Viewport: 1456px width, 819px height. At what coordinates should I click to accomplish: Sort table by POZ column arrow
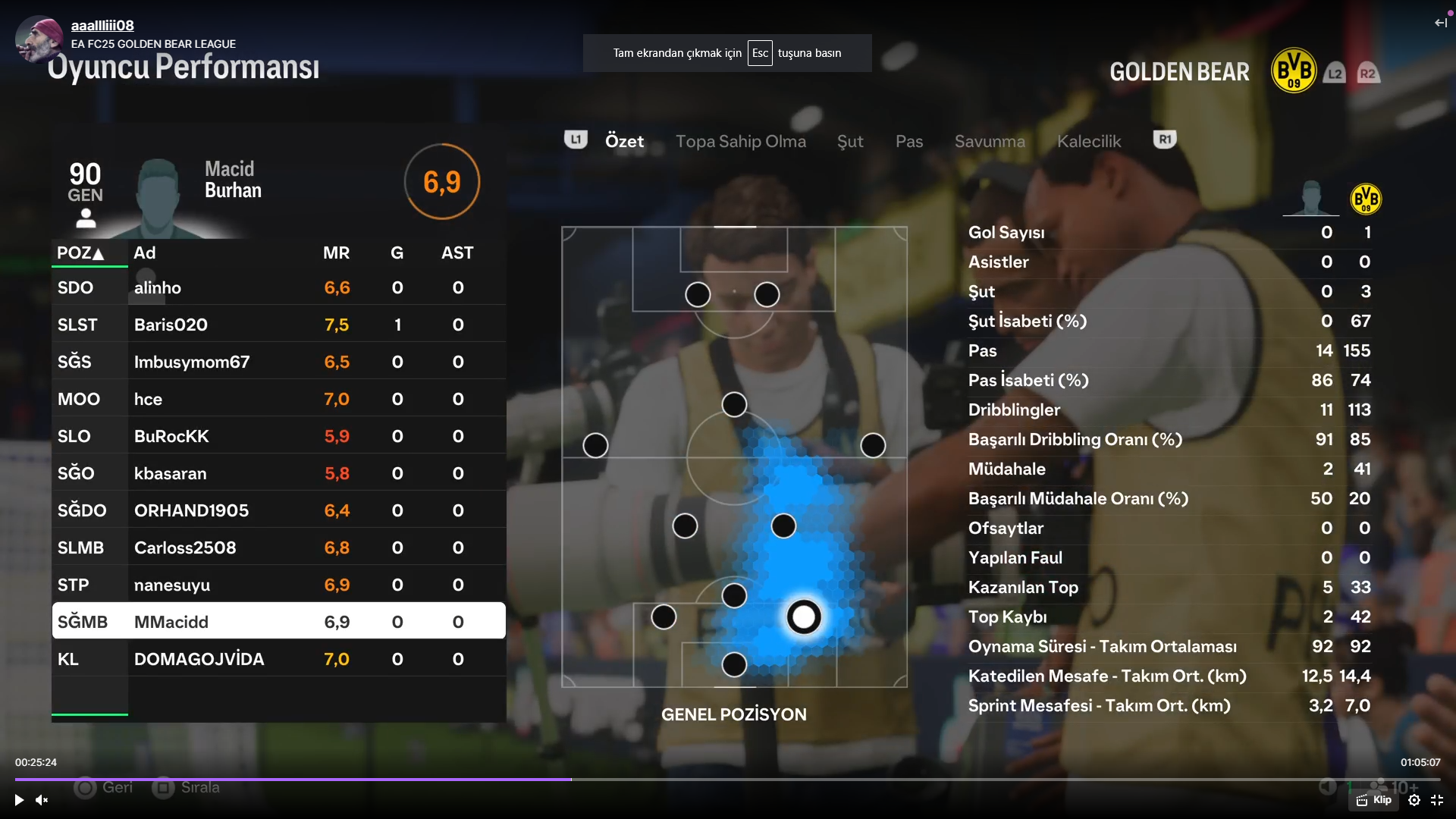[x=97, y=254]
